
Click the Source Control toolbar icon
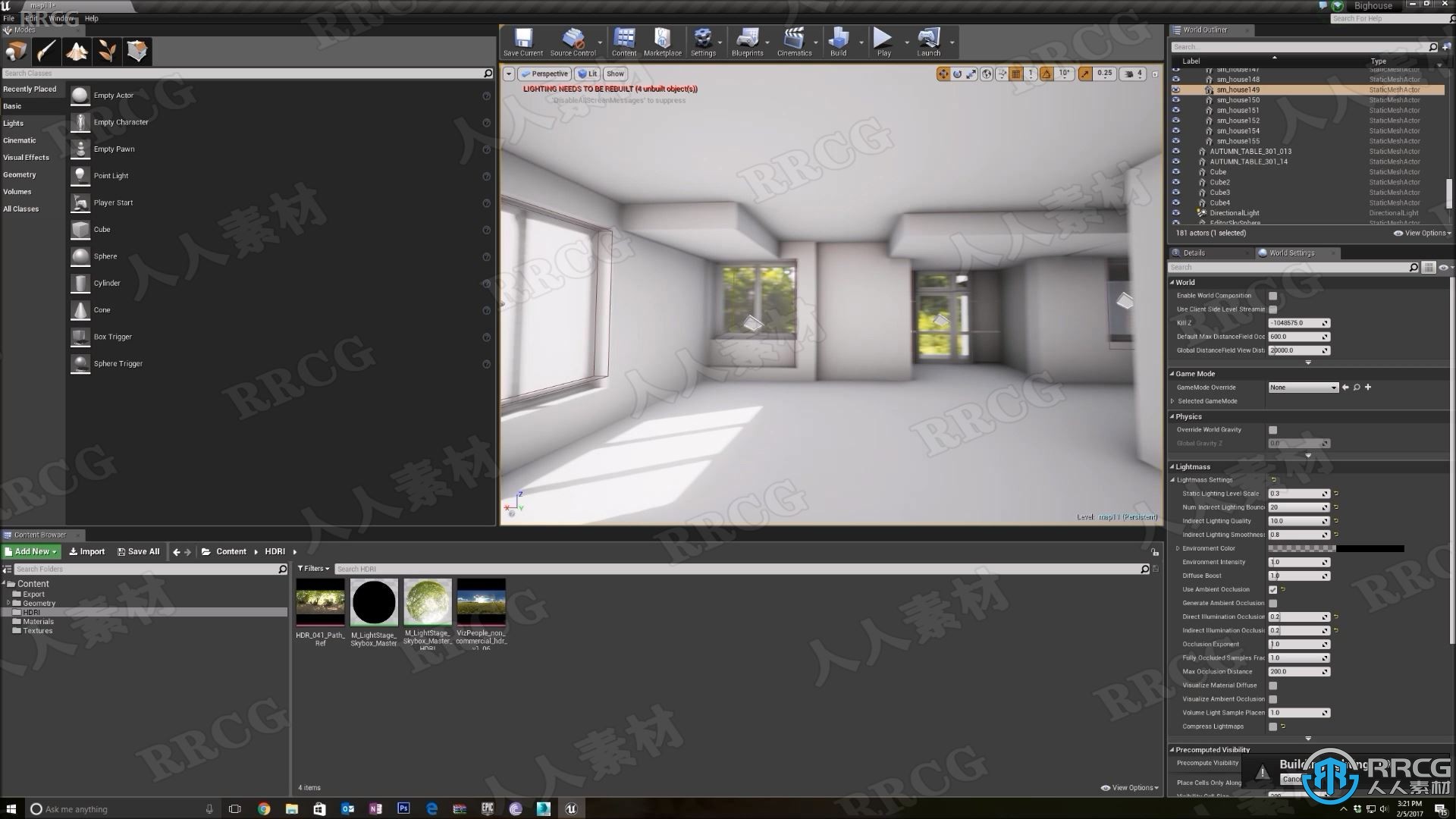[x=571, y=42]
